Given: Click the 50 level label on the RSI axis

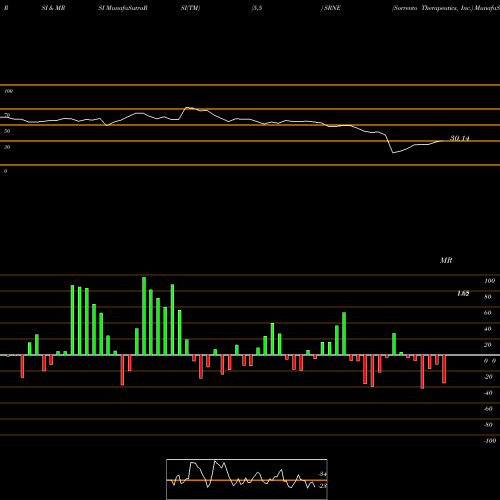Looking at the screenshot, I should coord(7,131).
